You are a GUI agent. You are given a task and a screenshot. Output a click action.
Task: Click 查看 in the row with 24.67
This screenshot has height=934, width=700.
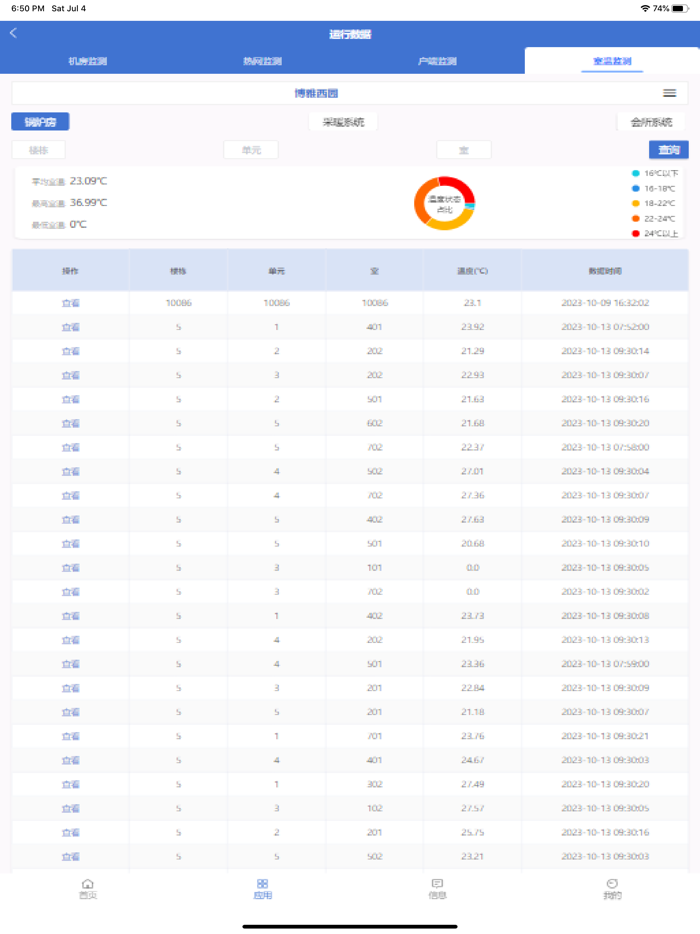(70, 761)
